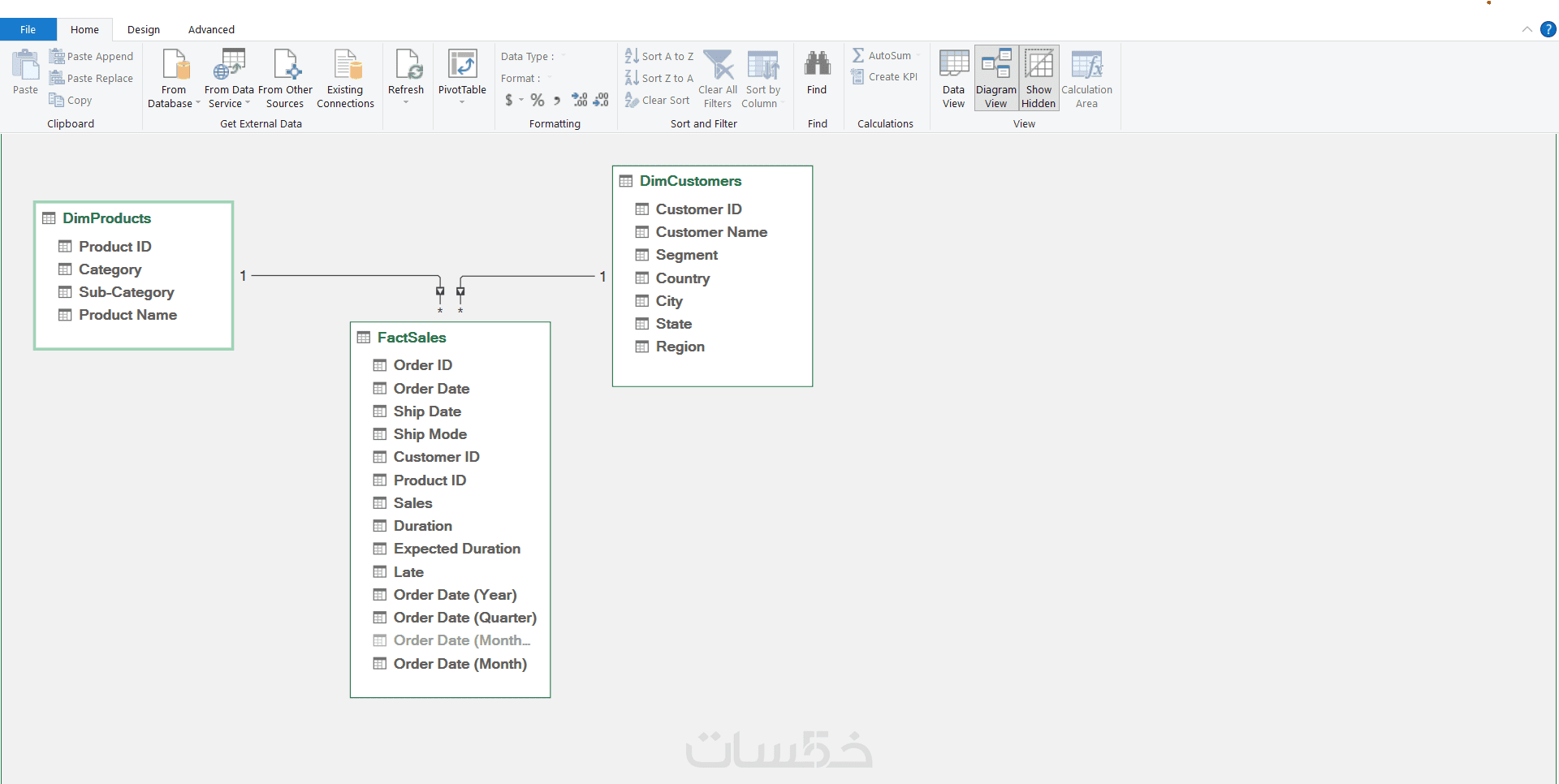
Task: Select the Category column in DimProducts
Action: pos(110,269)
